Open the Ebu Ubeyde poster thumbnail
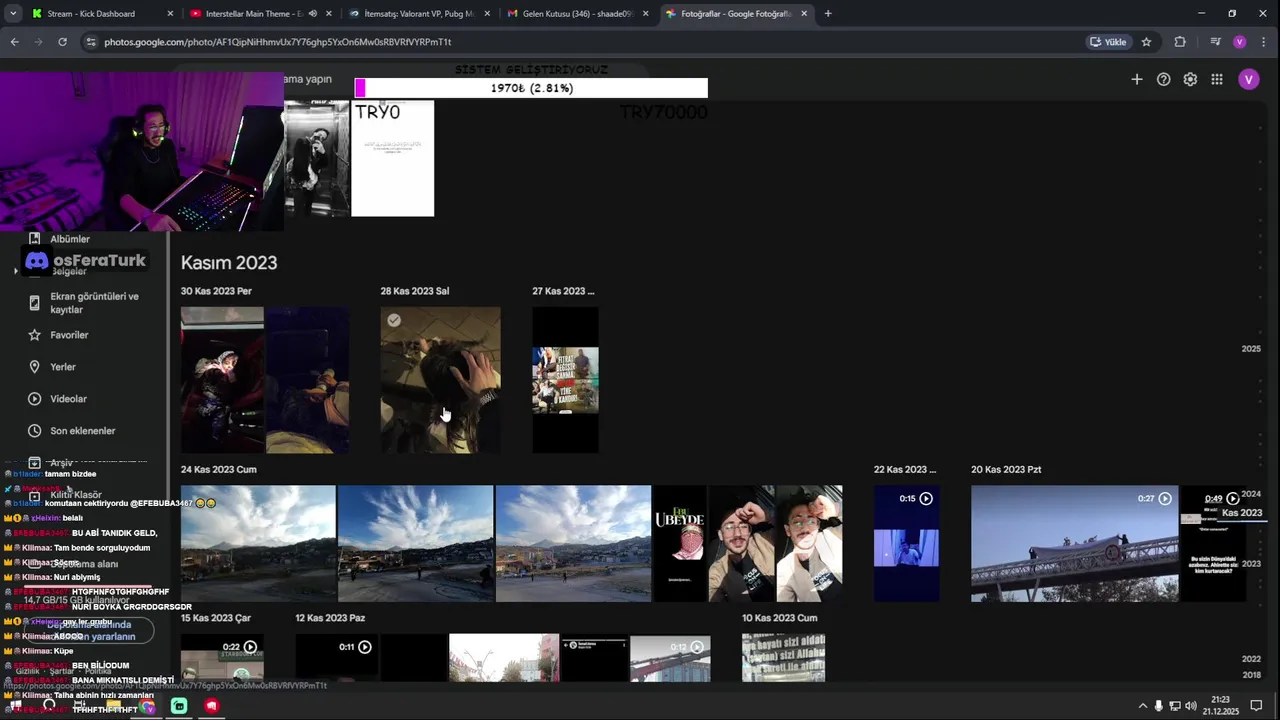This screenshot has height=720, width=1280. pyautogui.click(x=680, y=543)
